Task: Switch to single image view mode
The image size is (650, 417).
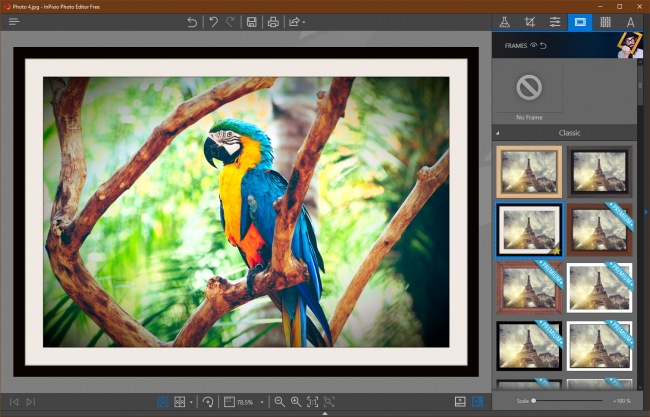Action: (163, 402)
